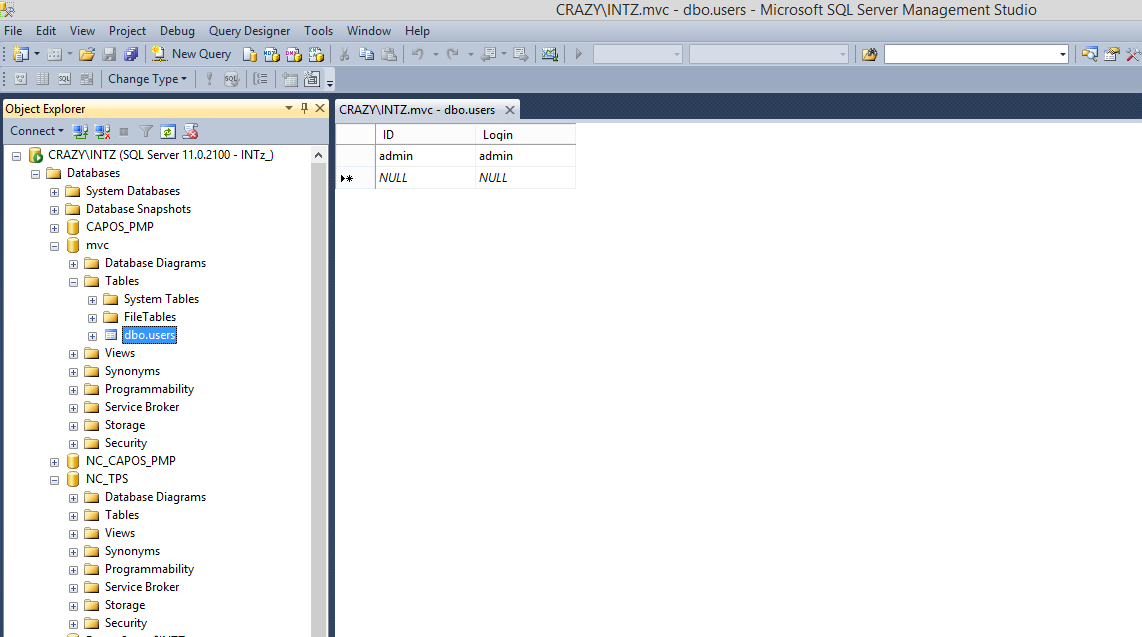Expand the dbo.users table node
This screenshot has height=637, width=1142.
click(92, 336)
